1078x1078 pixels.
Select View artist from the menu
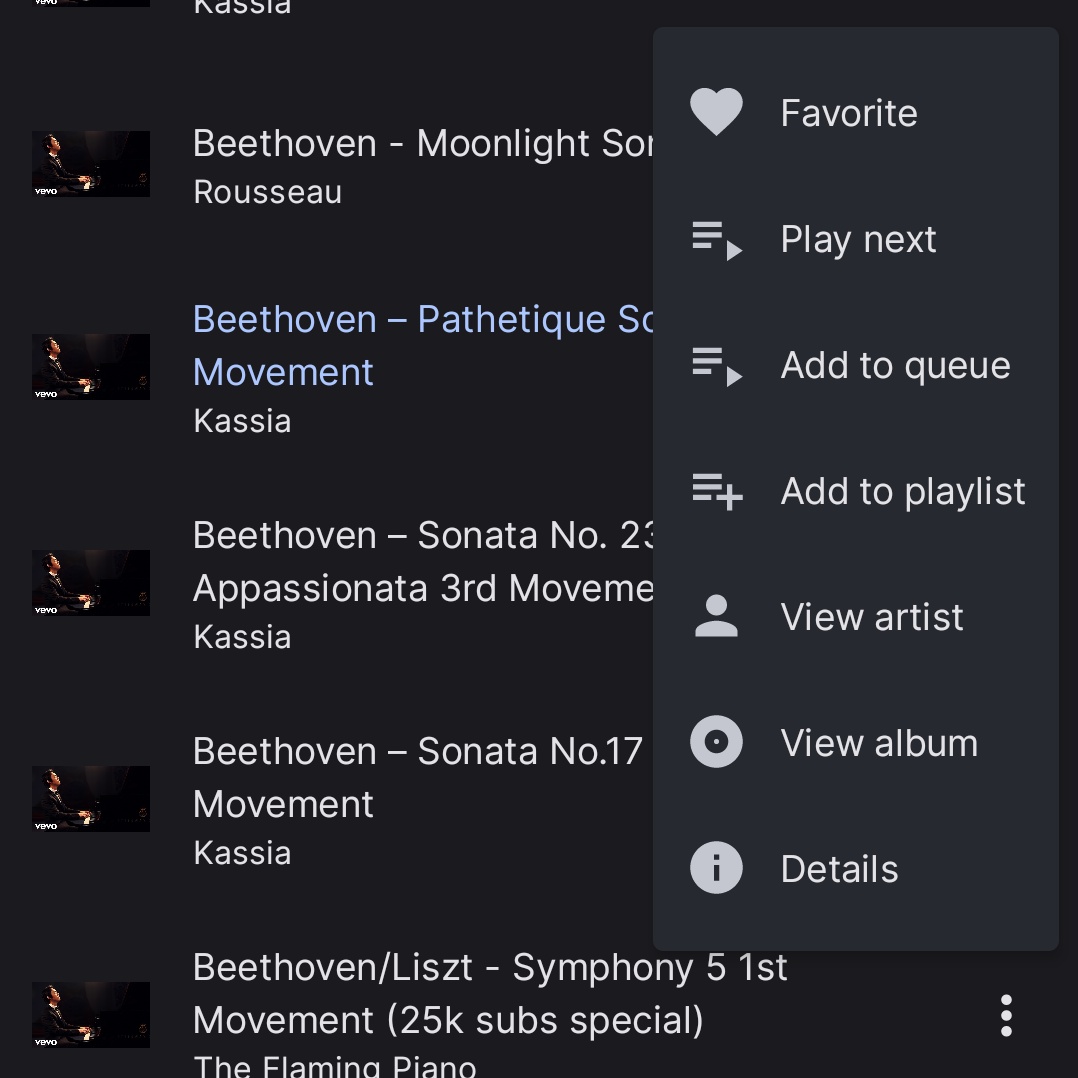(872, 617)
